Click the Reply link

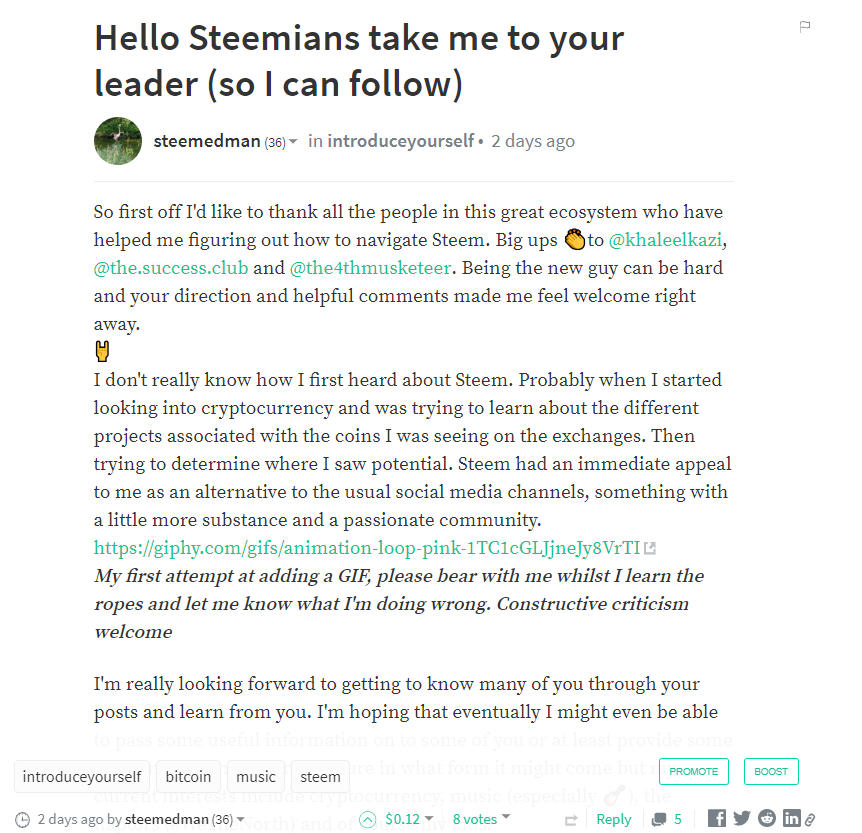(x=613, y=819)
